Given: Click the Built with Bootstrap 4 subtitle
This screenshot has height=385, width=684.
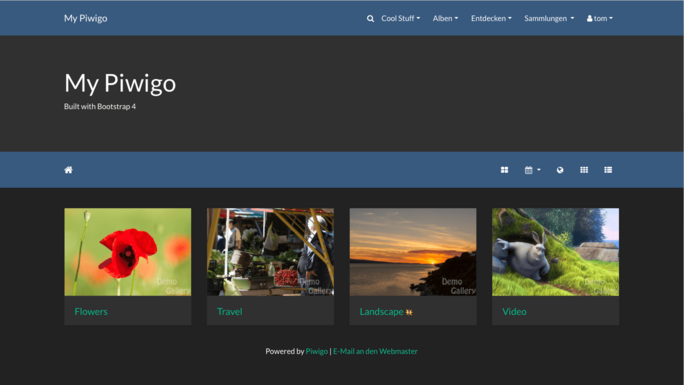Looking at the screenshot, I should tap(100, 106).
